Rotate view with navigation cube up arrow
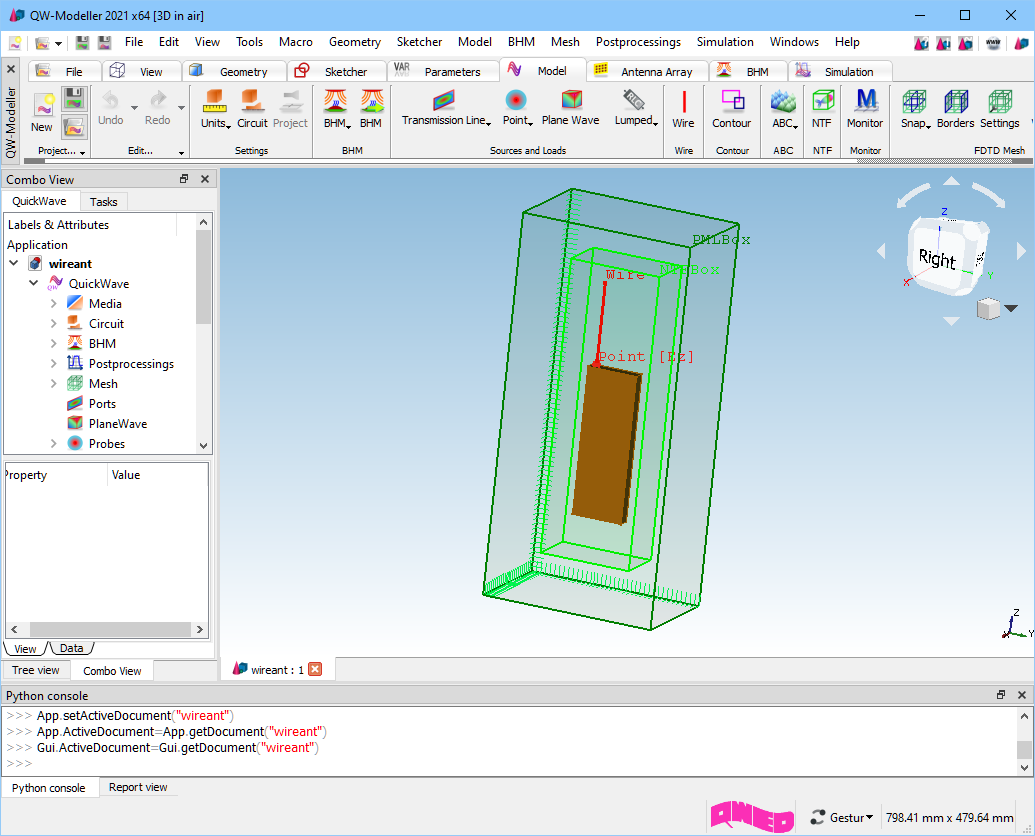The height and width of the screenshot is (836, 1035). (951, 180)
